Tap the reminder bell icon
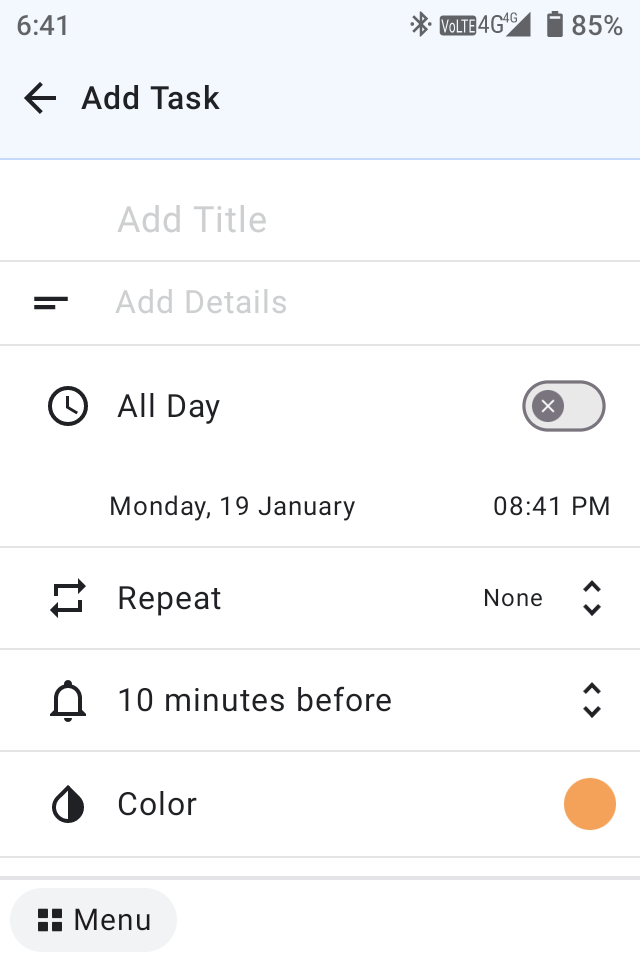Image resolution: width=640 pixels, height=960 pixels. coord(68,701)
